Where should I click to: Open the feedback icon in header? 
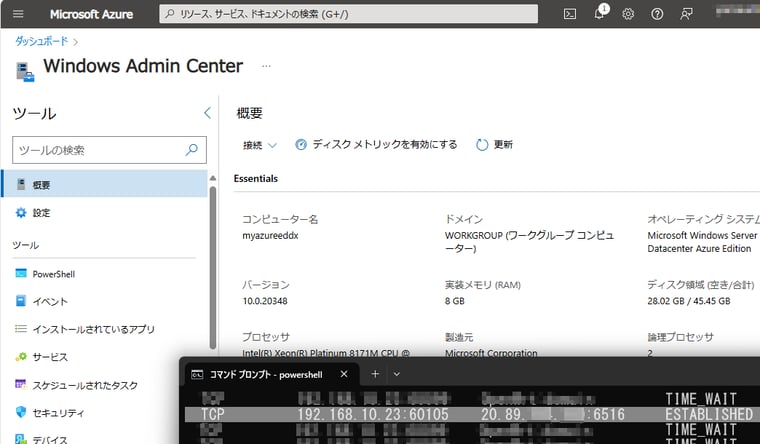click(686, 14)
